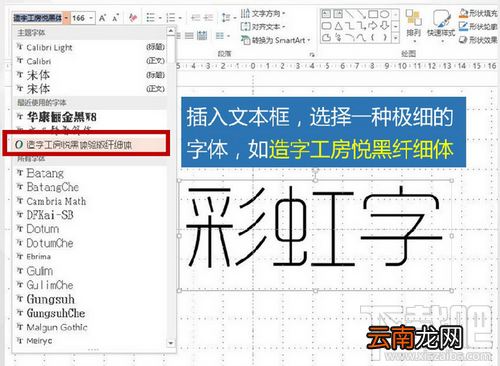This screenshot has height=366, width=500.
Task: Select the oval shape
Action: (x=385, y=14)
